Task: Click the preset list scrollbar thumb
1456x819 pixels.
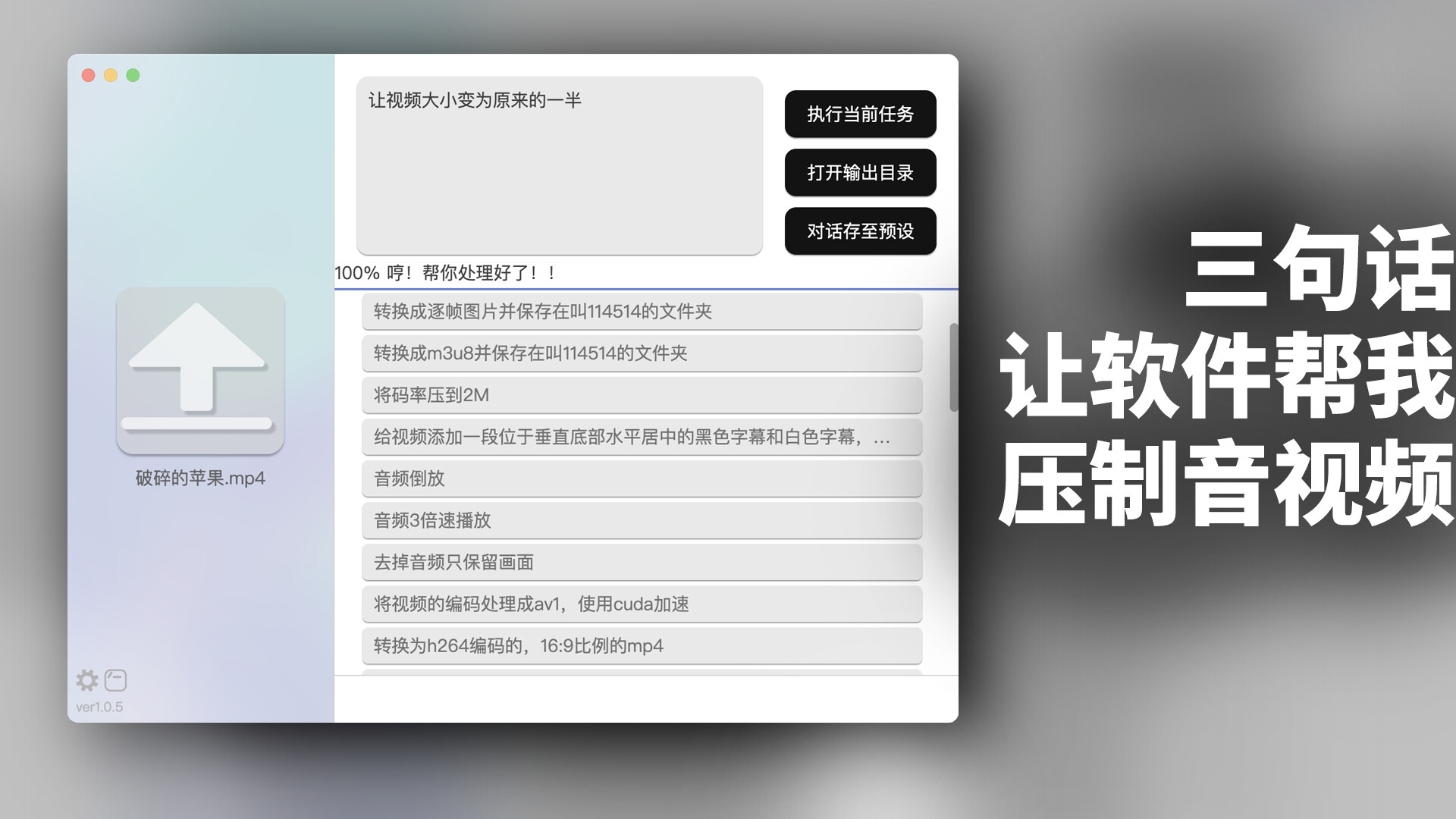Action: [953, 368]
